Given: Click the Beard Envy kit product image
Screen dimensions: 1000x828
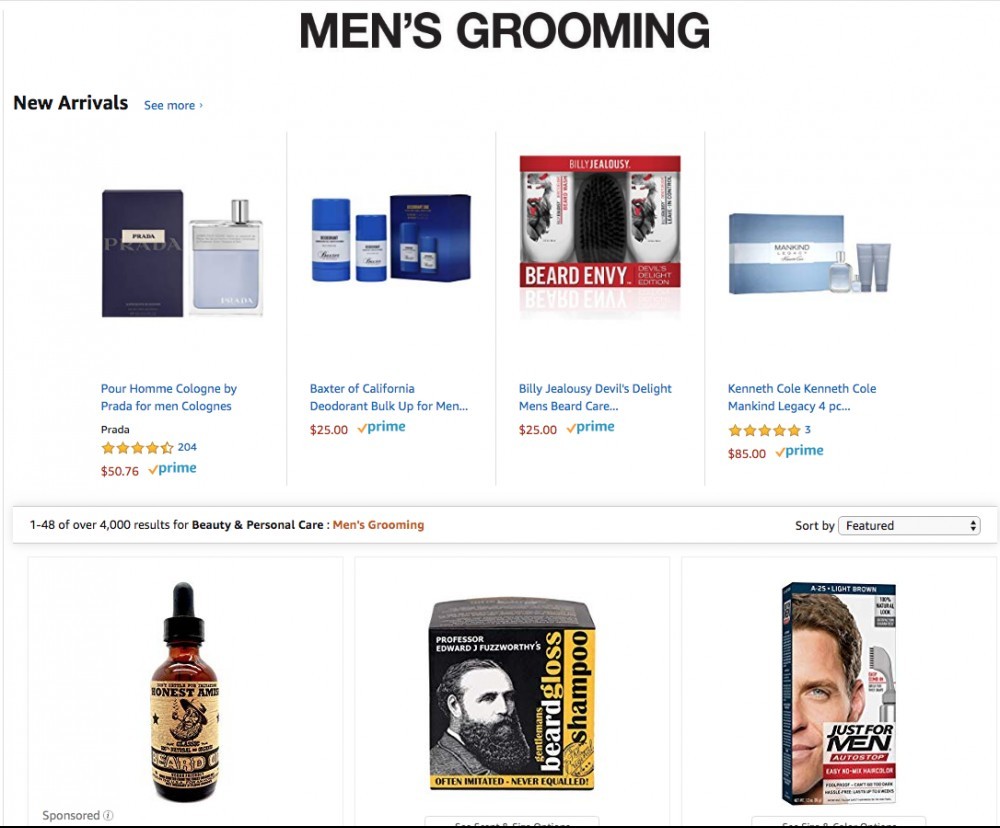Looking at the screenshot, I should click(600, 233).
